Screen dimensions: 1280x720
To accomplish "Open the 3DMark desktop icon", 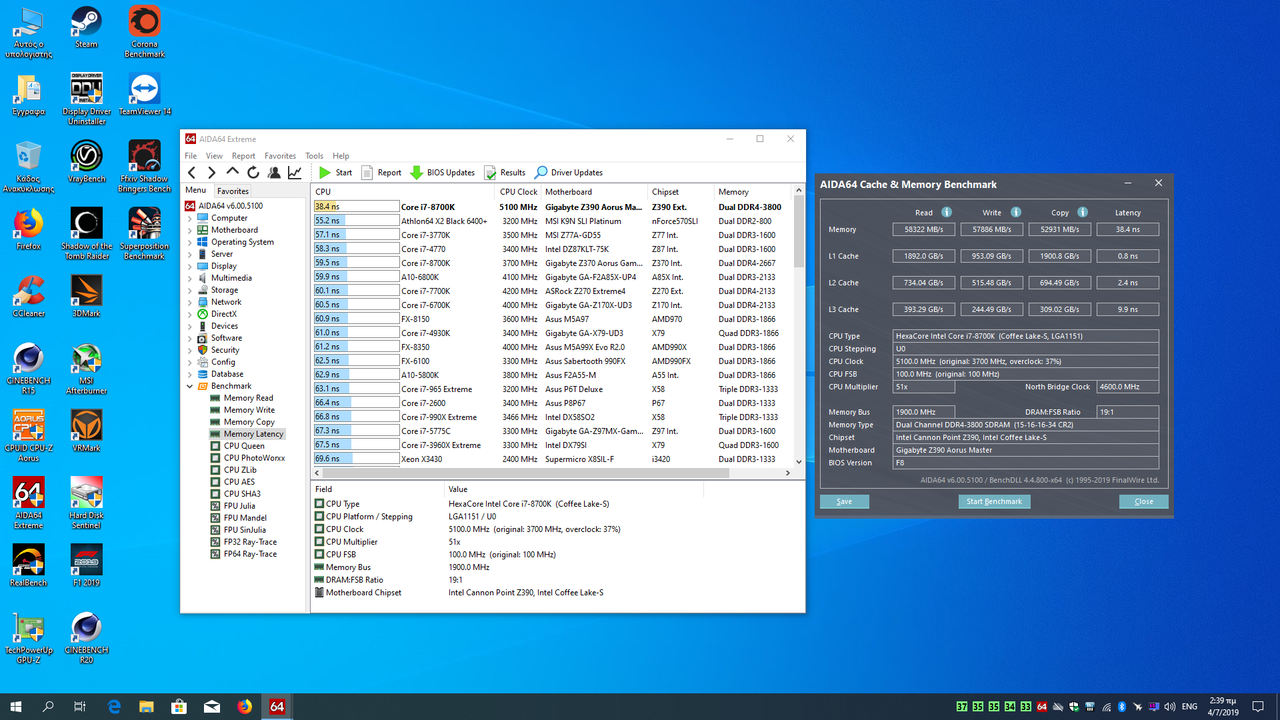I will 86,296.
